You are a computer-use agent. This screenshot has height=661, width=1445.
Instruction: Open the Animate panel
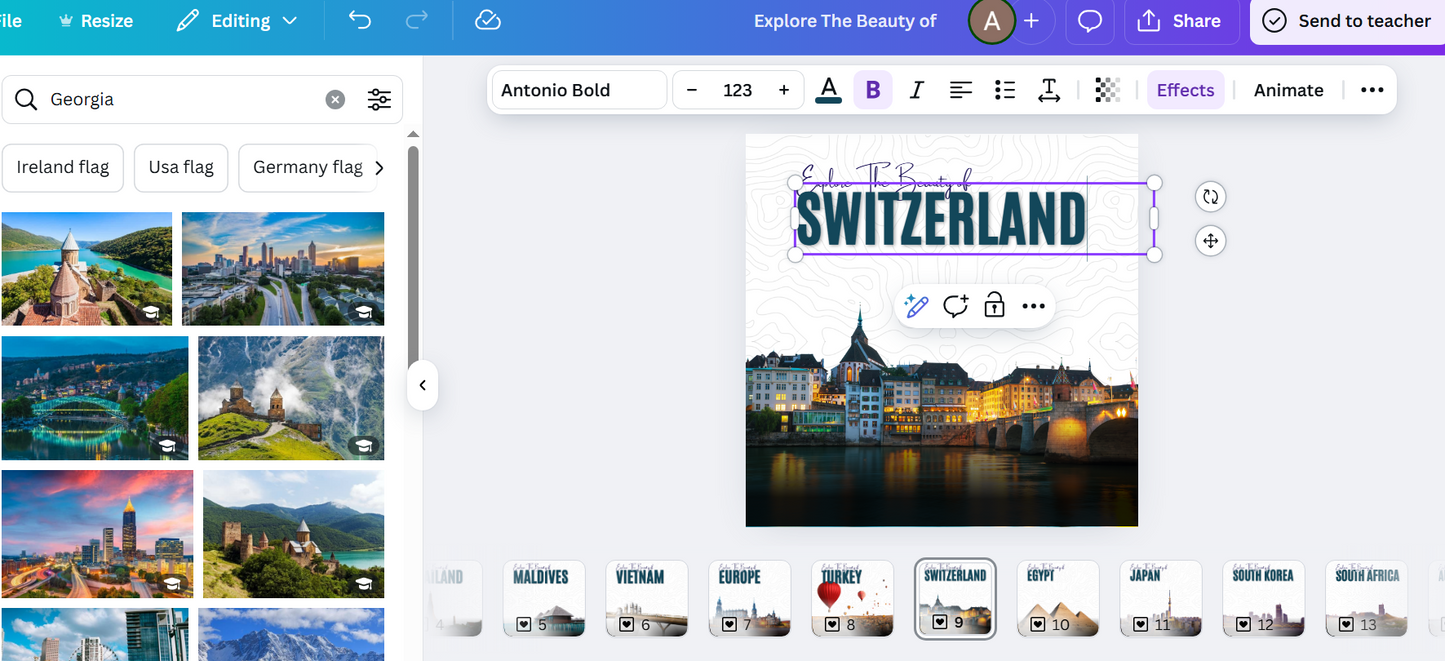click(x=1288, y=89)
